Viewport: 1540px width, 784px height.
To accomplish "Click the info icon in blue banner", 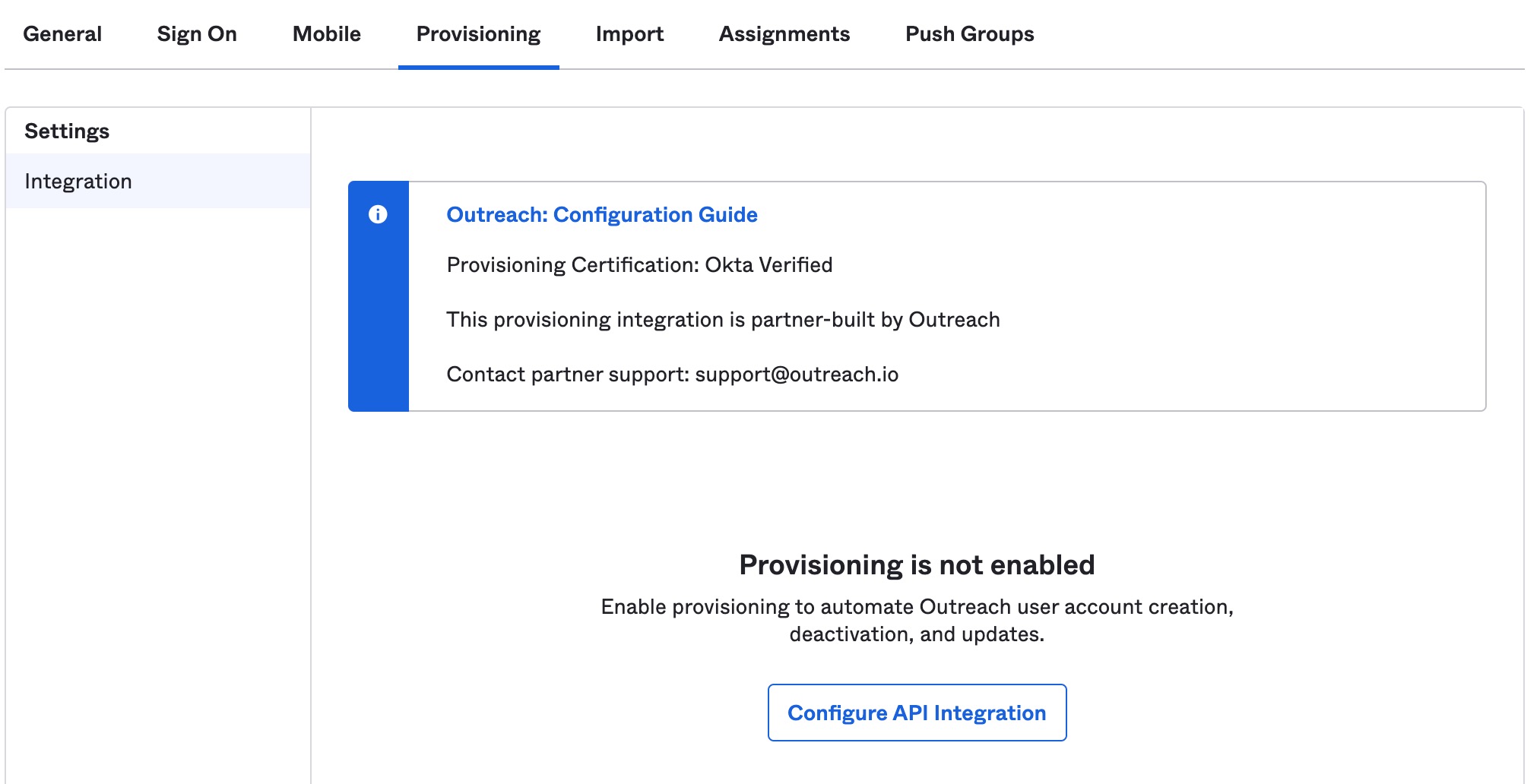I will 378,215.
